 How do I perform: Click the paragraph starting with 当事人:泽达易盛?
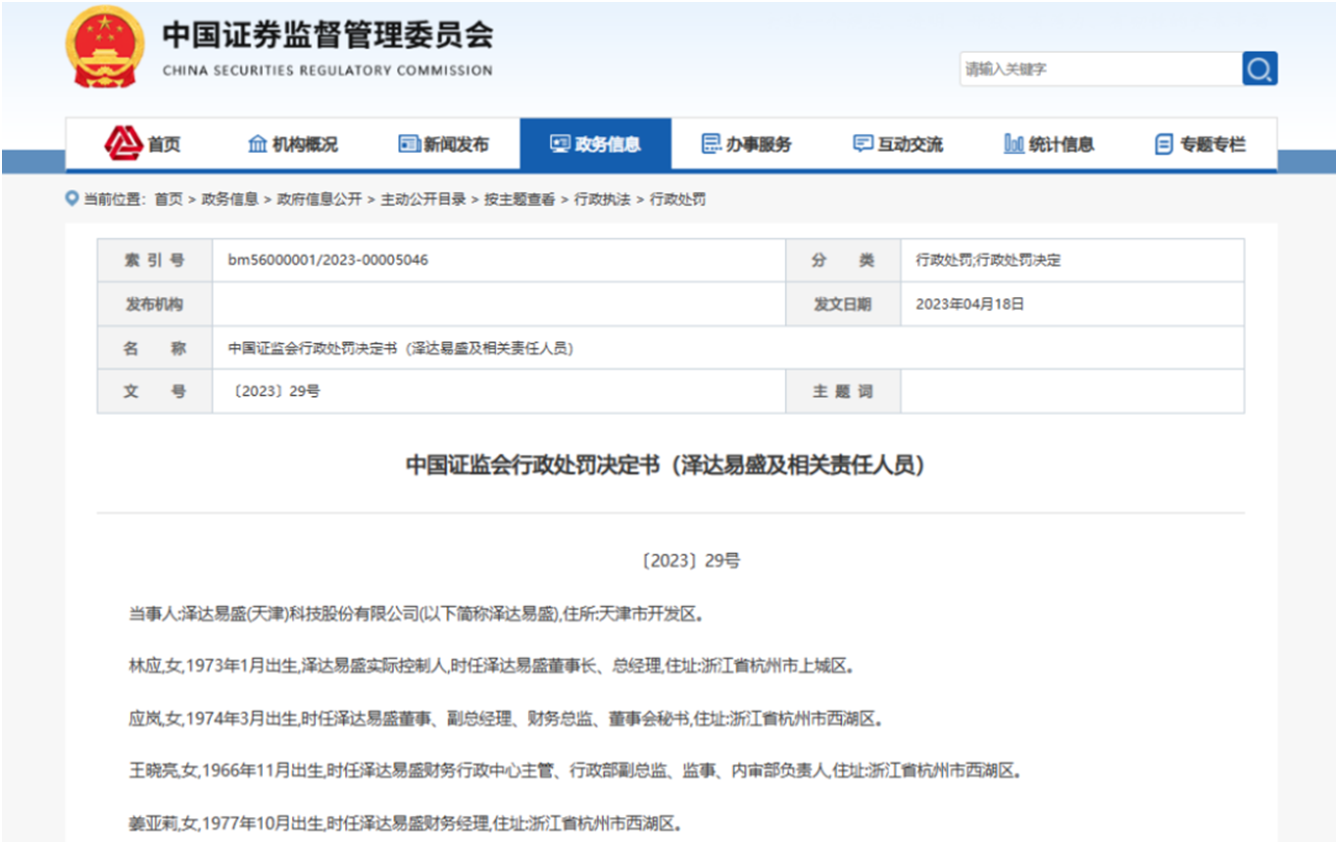416,614
